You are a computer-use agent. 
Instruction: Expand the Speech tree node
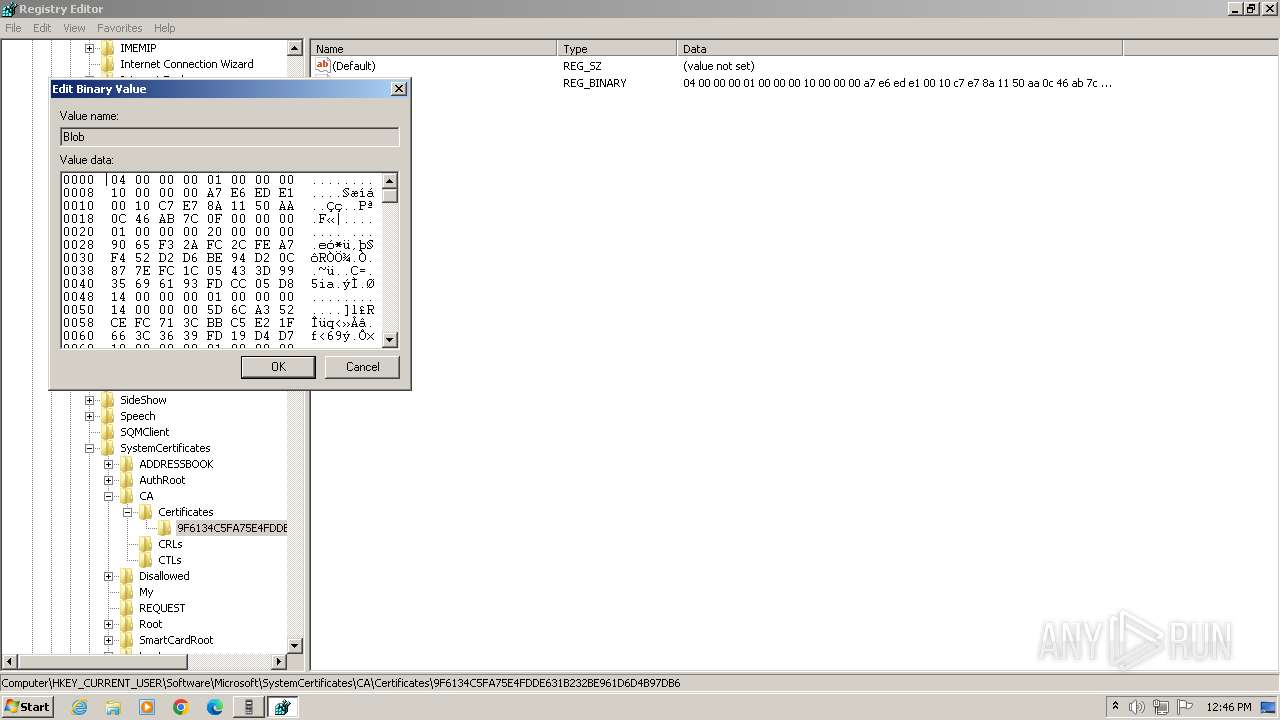pyautogui.click(x=89, y=416)
